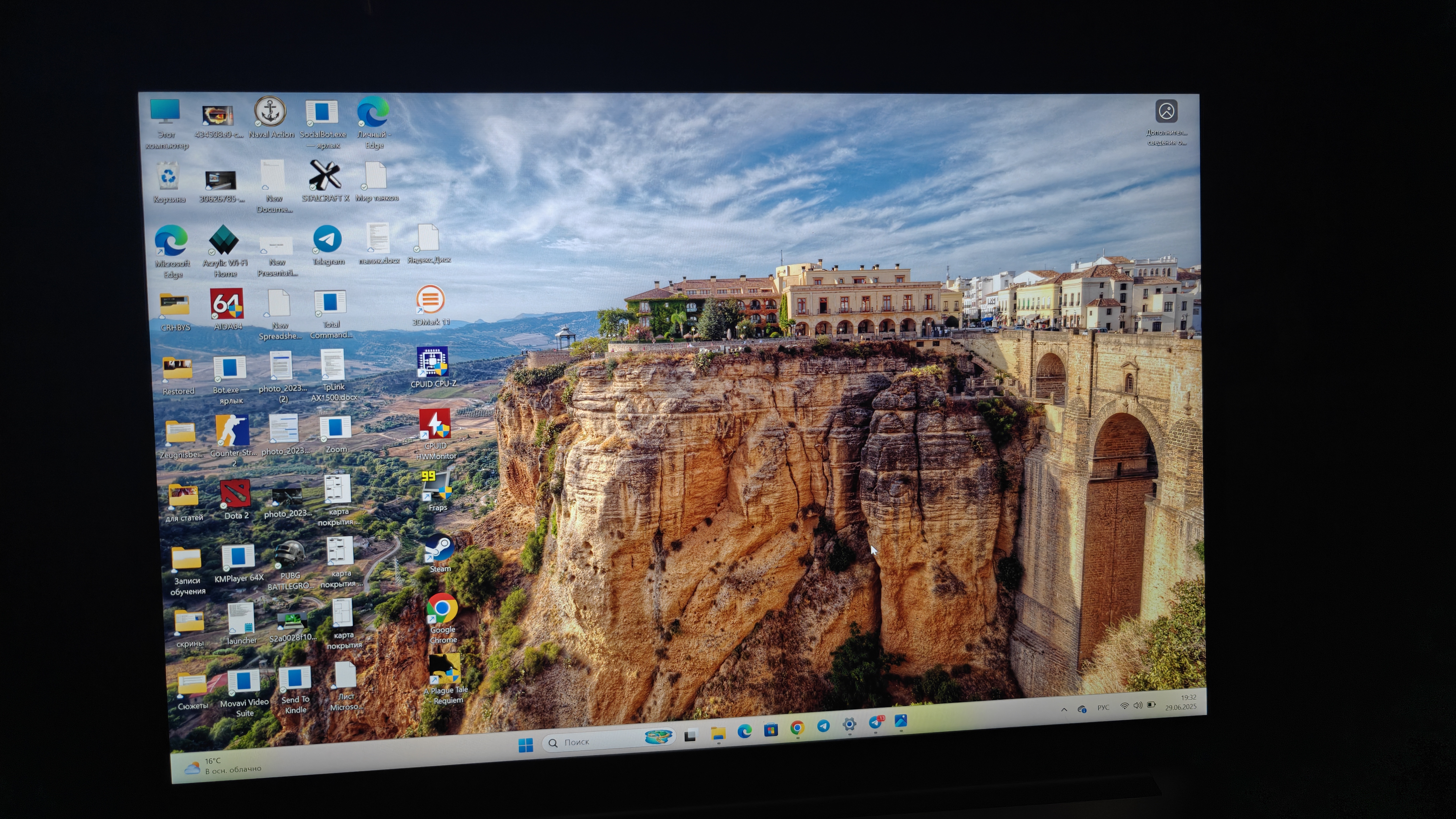Open the volume speaker tray icon
This screenshot has width=1456, height=819.
pyautogui.click(x=1138, y=705)
